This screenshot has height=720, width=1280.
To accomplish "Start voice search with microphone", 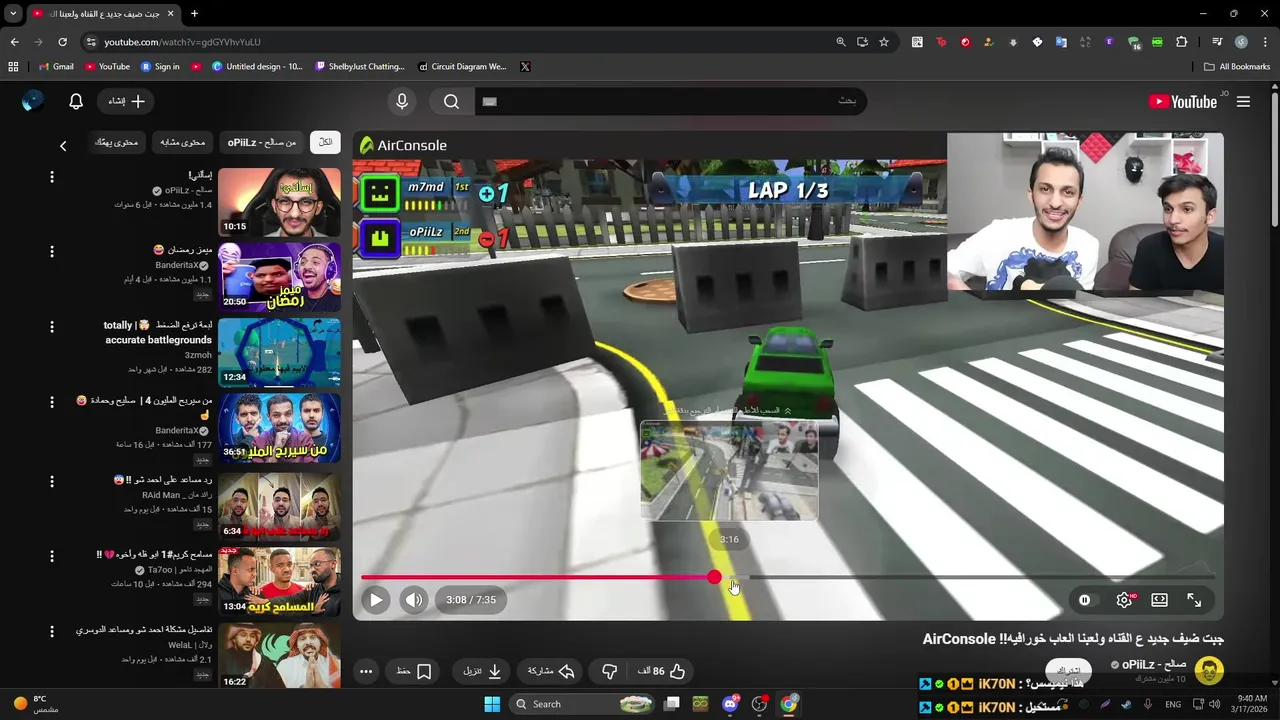I will (402, 101).
